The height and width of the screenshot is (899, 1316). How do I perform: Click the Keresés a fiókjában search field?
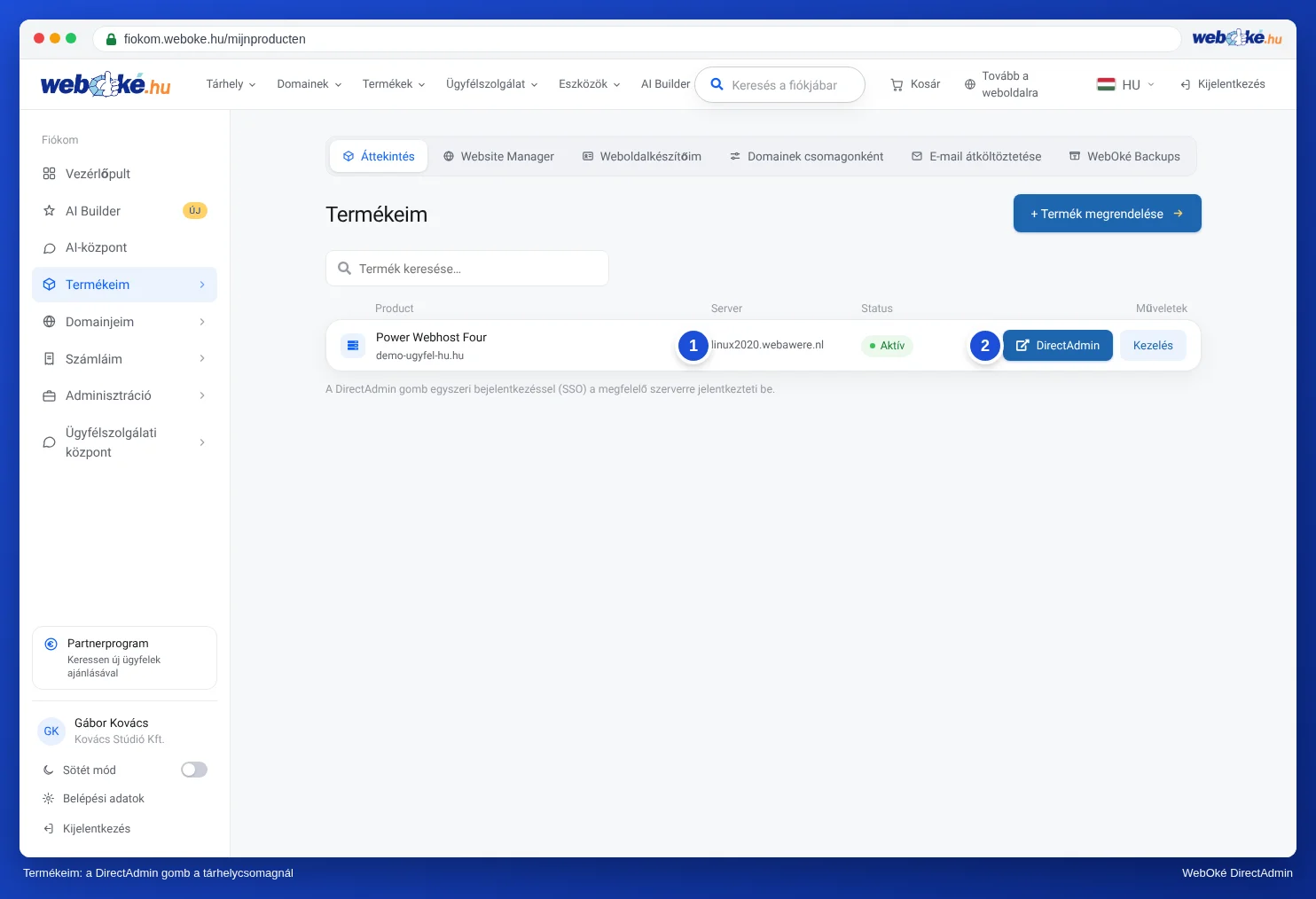779,85
